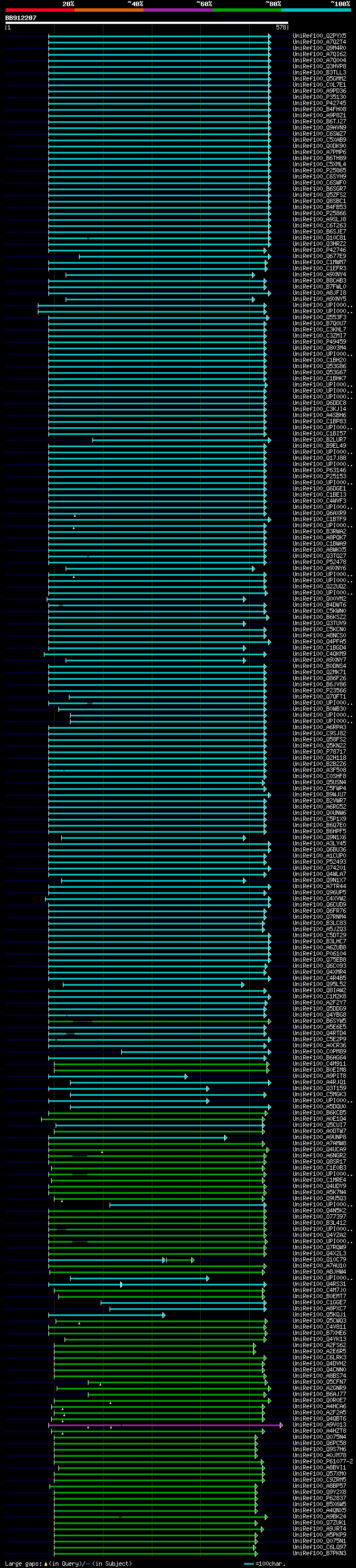This screenshot has width=356, height=1568.
Task: Select hit label UniRef100_Q10C79
Action: (x=319, y=1259)
